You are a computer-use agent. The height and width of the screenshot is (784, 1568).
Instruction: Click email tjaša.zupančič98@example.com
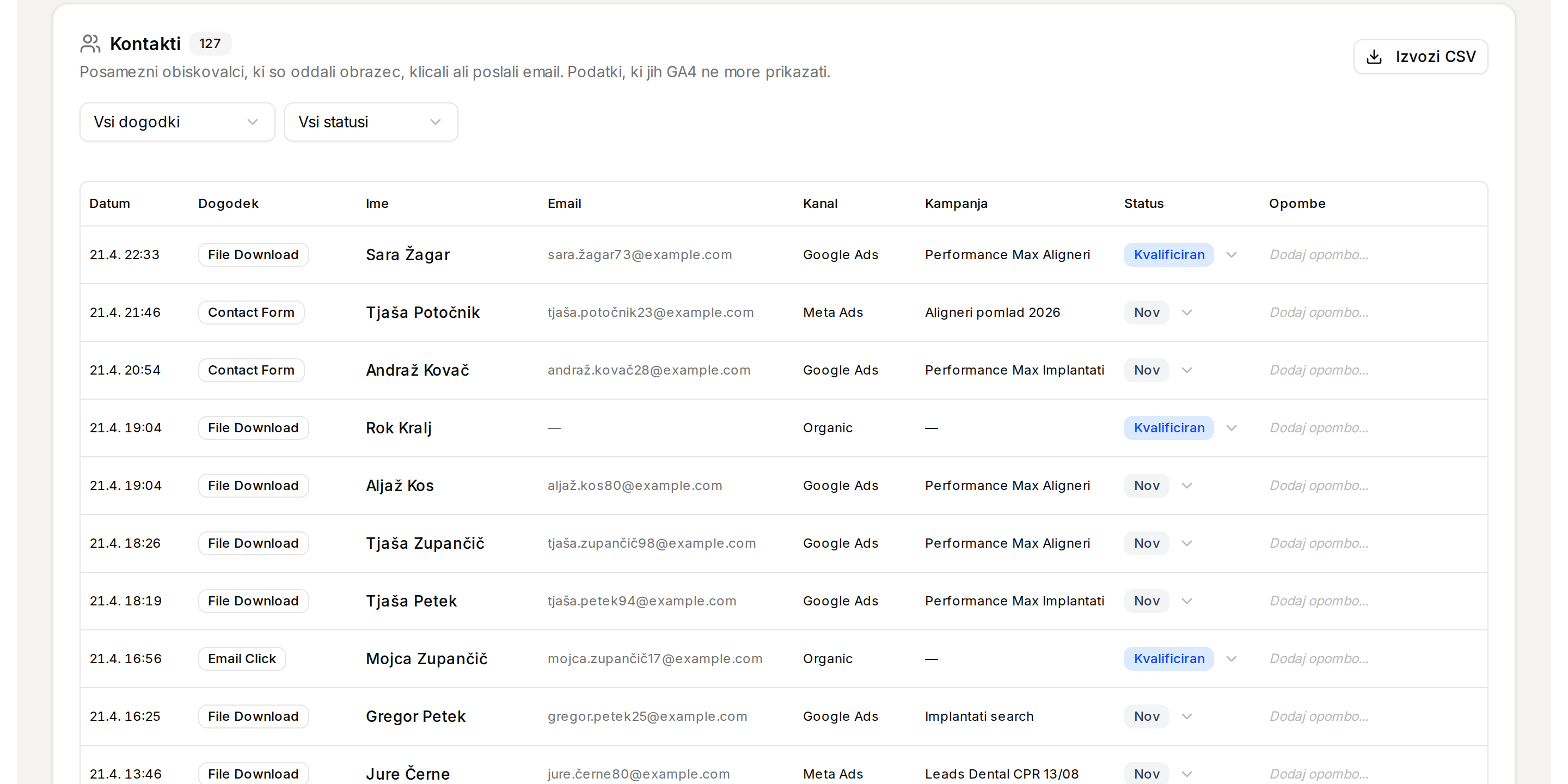[x=652, y=543]
